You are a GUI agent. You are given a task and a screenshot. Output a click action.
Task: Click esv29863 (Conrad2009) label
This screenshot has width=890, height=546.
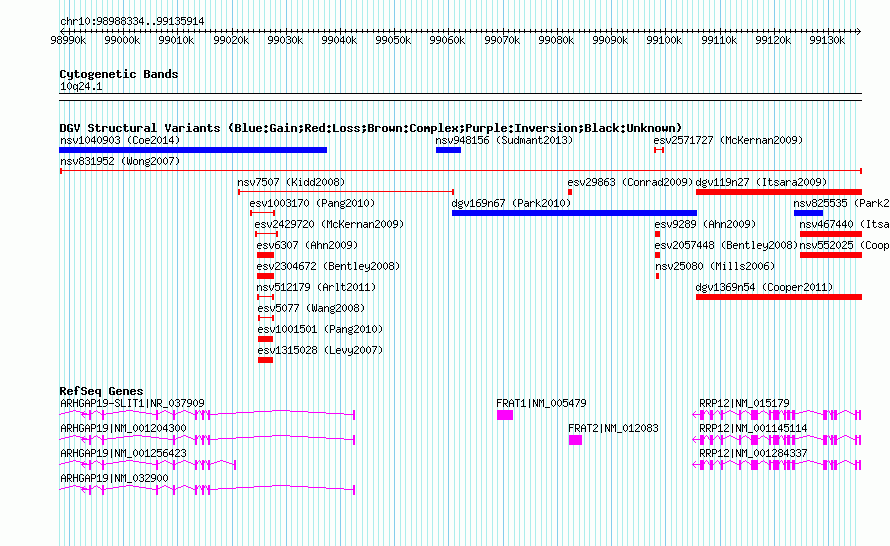click(x=630, y=182)
